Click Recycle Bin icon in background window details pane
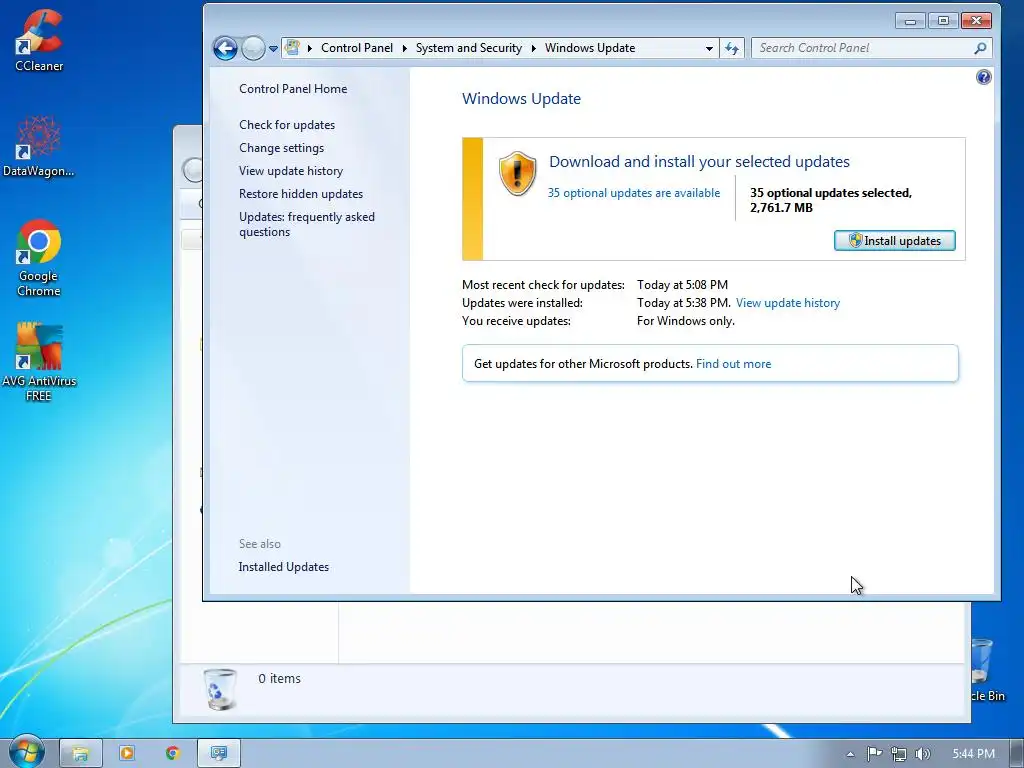Screen dimensions: 1024x768 point(220,689)
